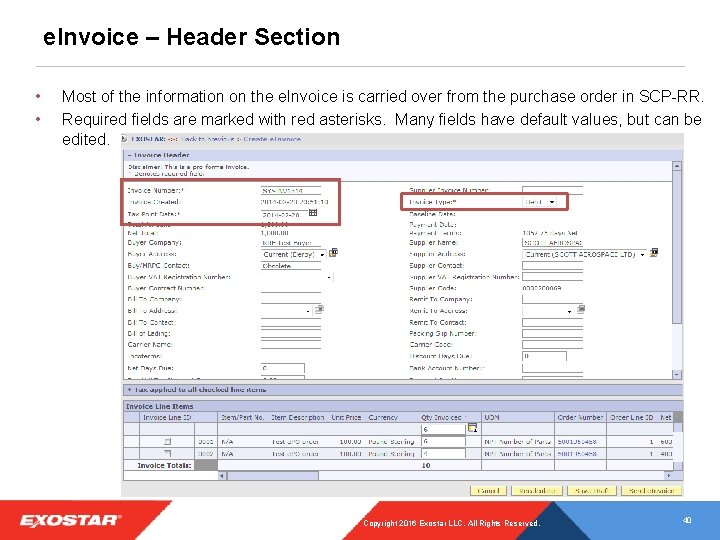The height and width of the screenshot is (540, 720).
Task: Click the Qty Invoiced field for line 0001
Action: (x=443, y=441)
